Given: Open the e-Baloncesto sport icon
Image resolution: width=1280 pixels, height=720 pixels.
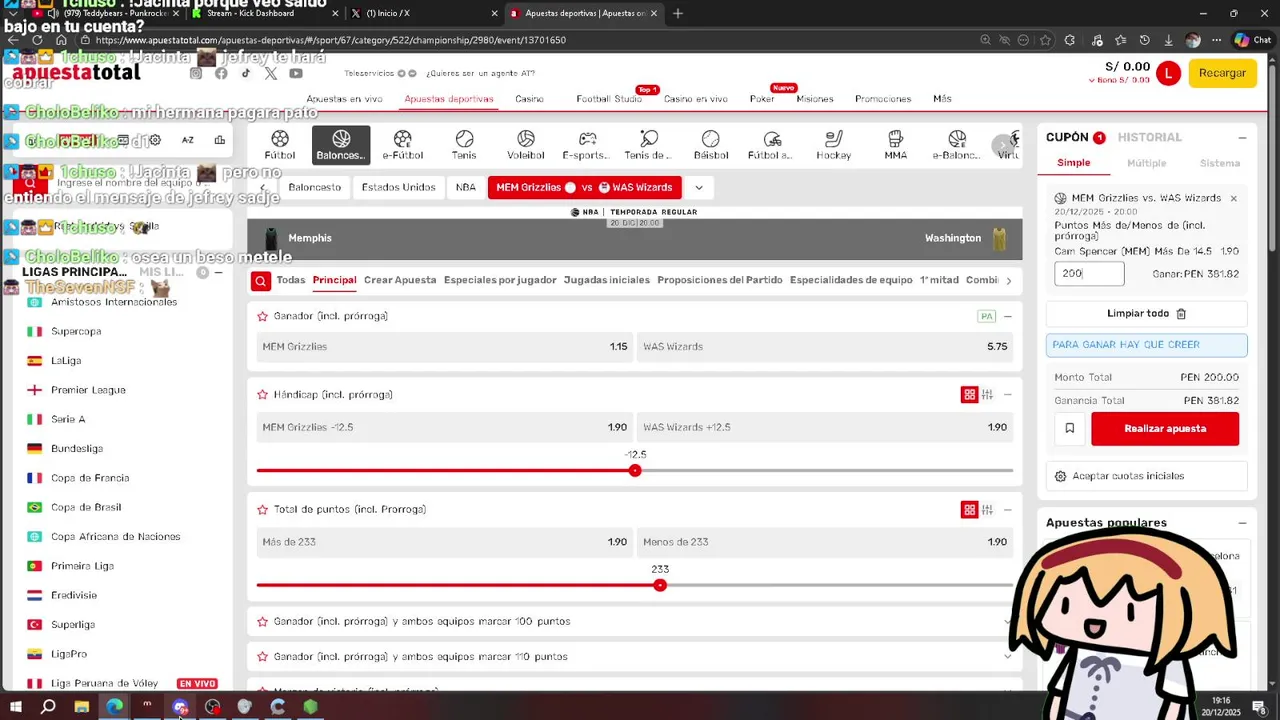Looking at the screenshot, I should point(957,145).
